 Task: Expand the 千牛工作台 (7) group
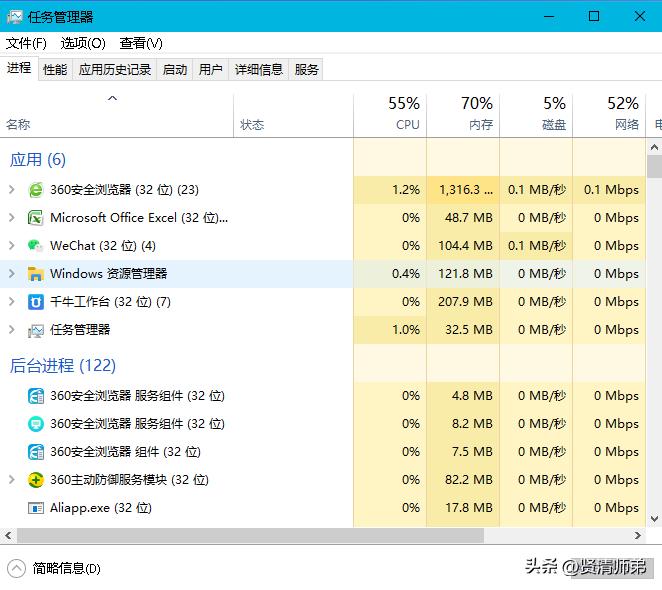[12, 302]
